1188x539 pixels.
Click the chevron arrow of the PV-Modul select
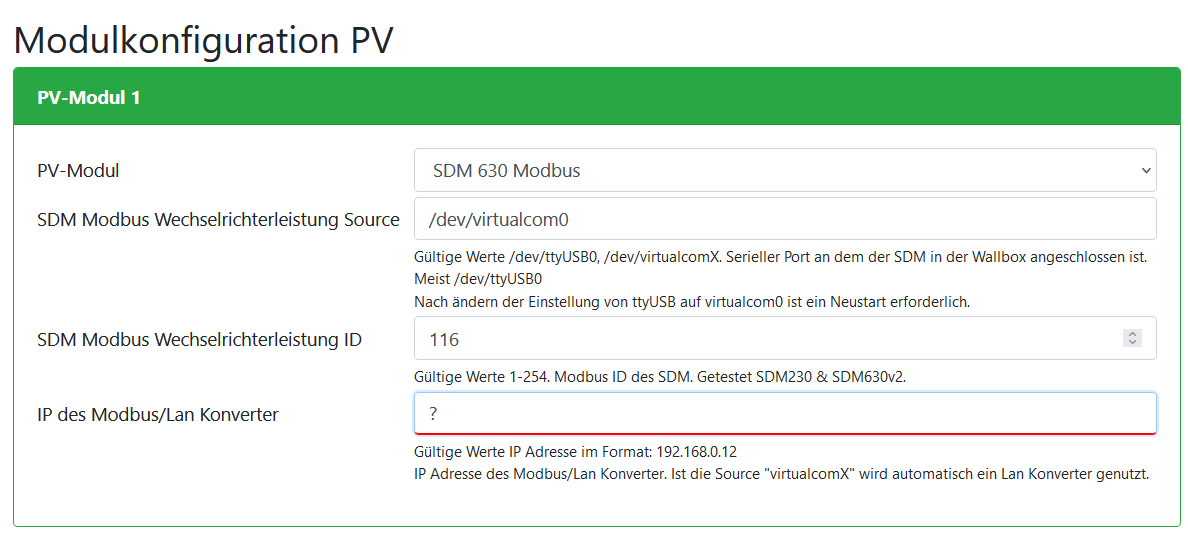tap(1146, 170)
